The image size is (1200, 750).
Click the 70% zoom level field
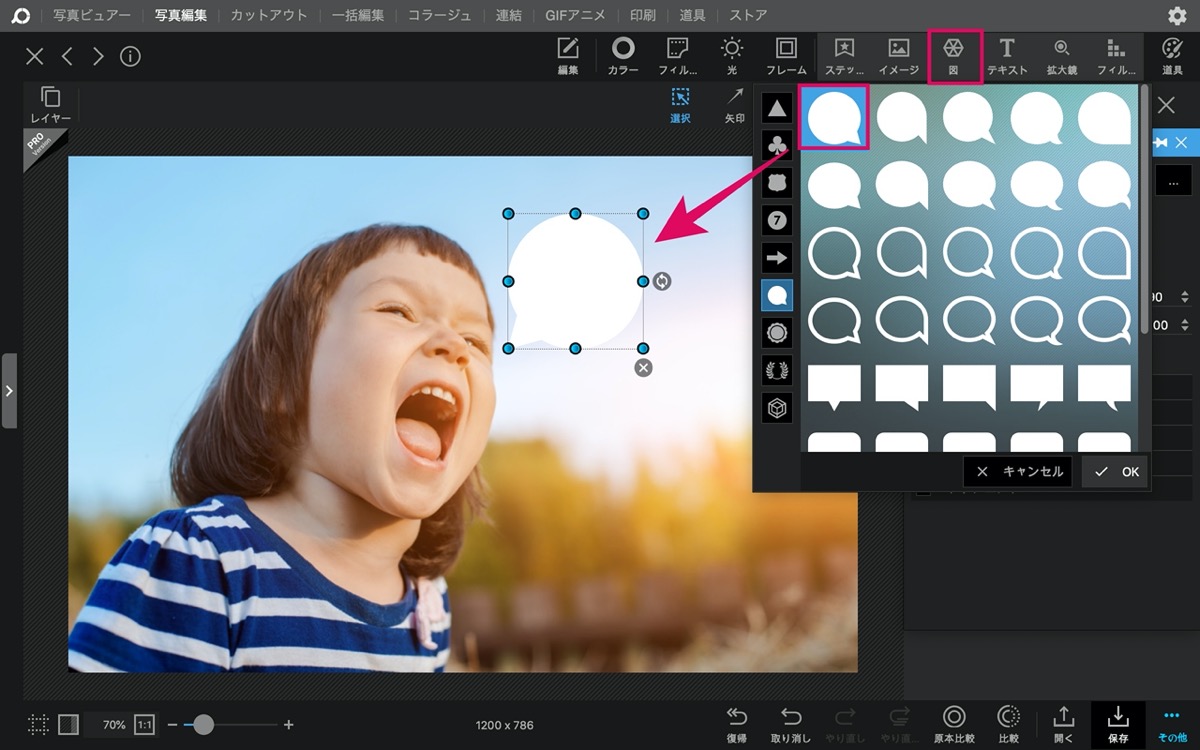(x=114, y=724)
